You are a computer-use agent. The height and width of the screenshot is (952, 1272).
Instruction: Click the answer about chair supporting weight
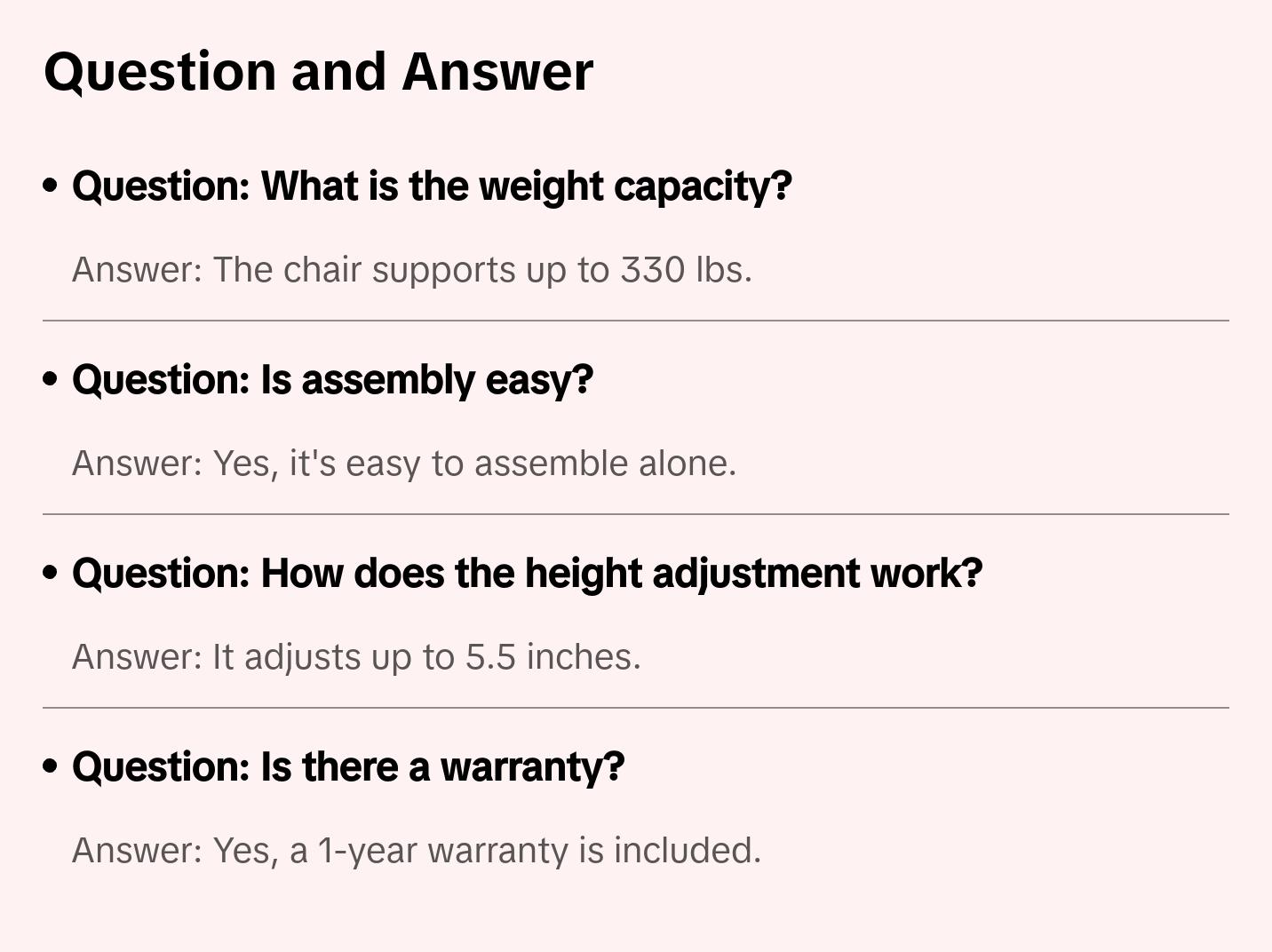[x=411, y=270]
